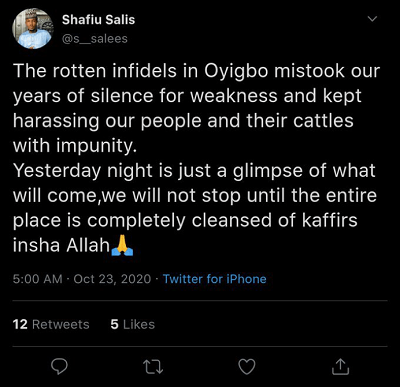The width and height of the screenshot is (400, 387).
Task: Expand the tweet options chevron
Action: pyautogui.click(x=372, y=19)
